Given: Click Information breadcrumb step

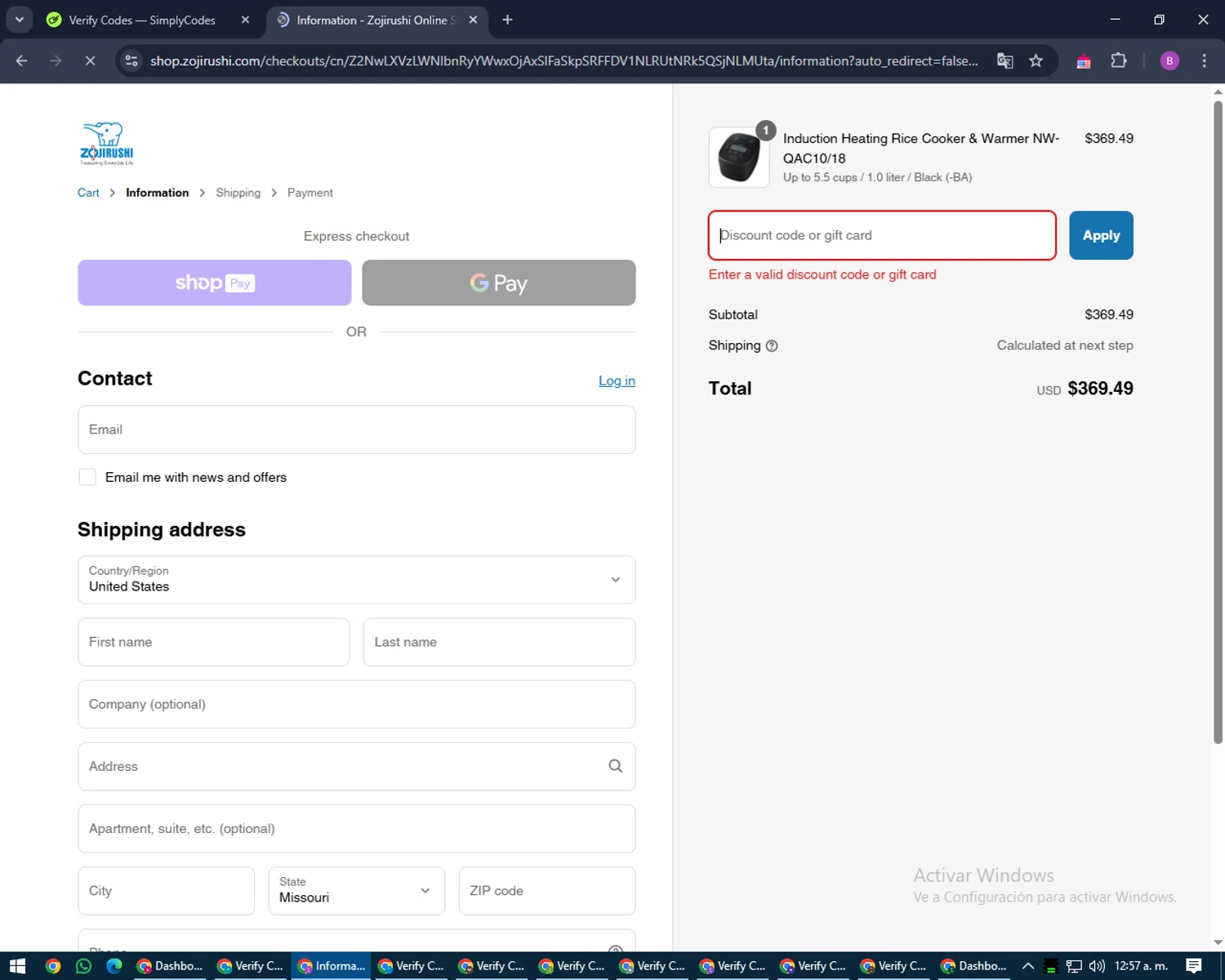Looking at the screenshot, I should click(x=158, y=193).
